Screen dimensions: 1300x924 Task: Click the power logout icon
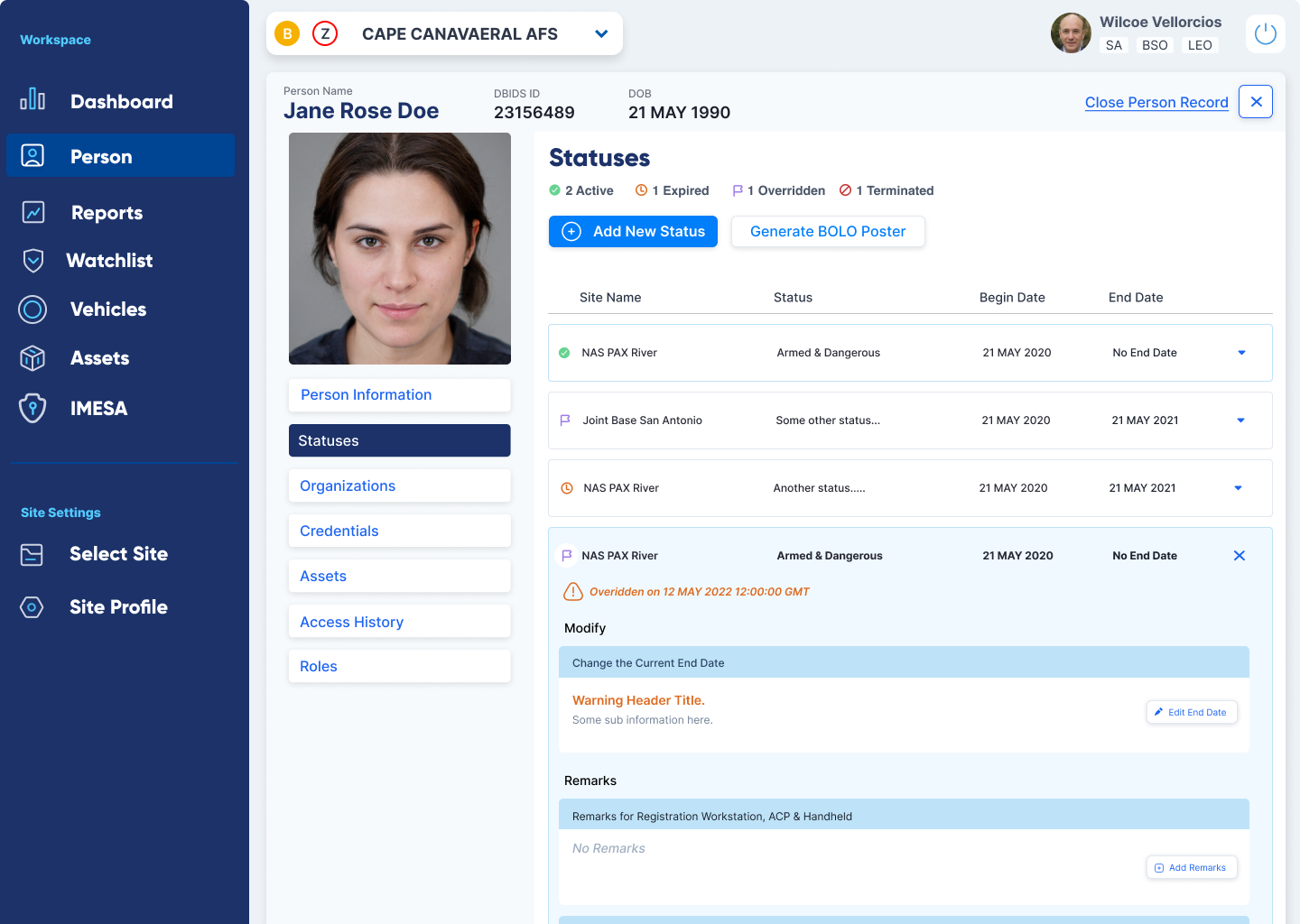tap(1266, 34)
